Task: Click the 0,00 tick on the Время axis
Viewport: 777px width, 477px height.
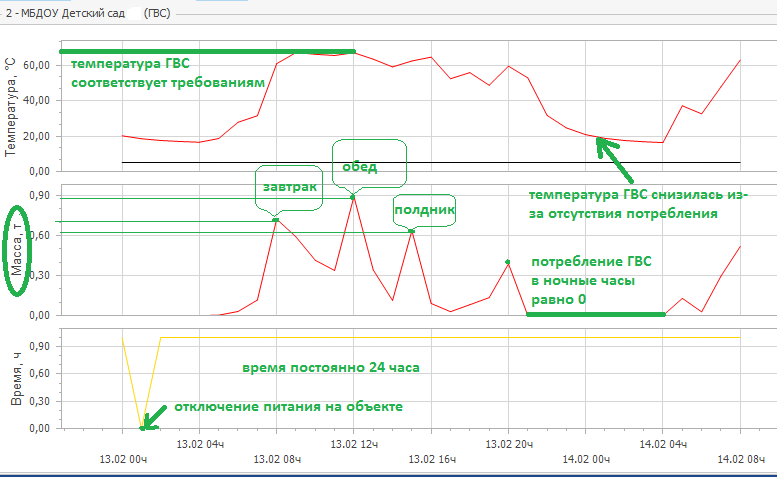Action: [39, 428]
